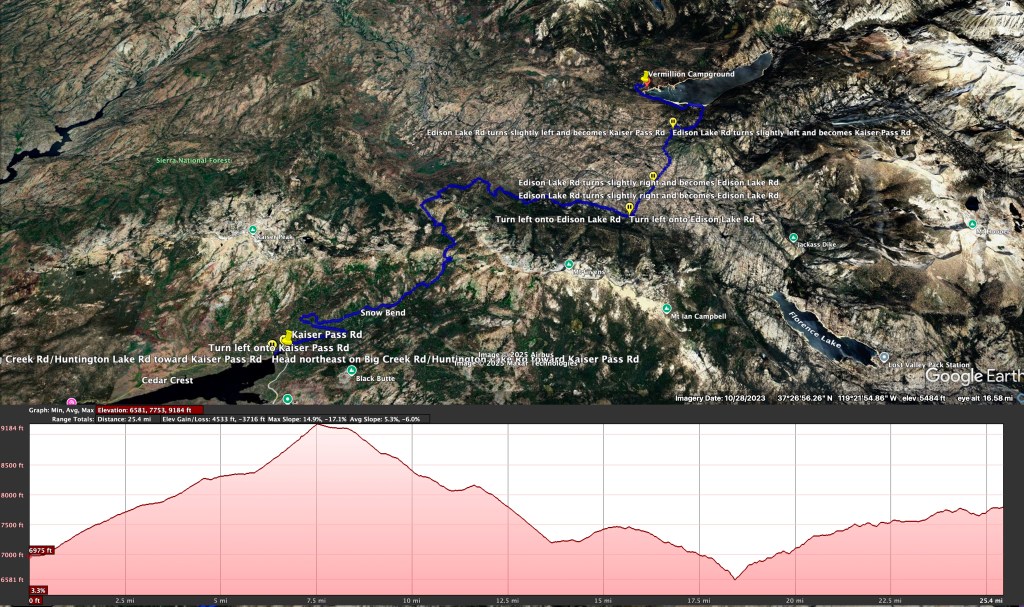Open the Jackass Dike green marker
This screenshot has height=607, width=1024.
click(x=792, y=238)
